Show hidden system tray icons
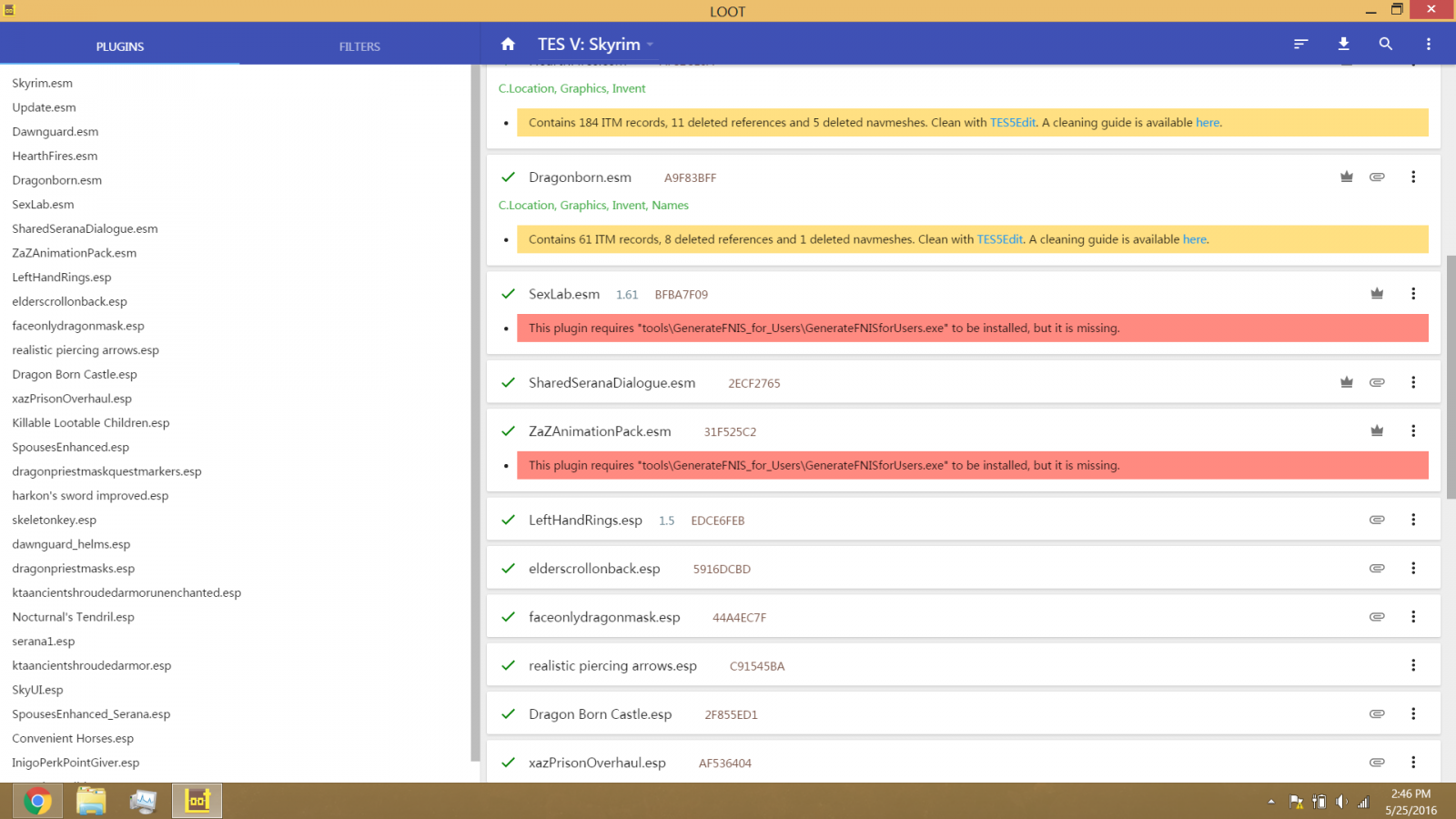The height and width of the screenshot is (819, 1456). 1270,802
